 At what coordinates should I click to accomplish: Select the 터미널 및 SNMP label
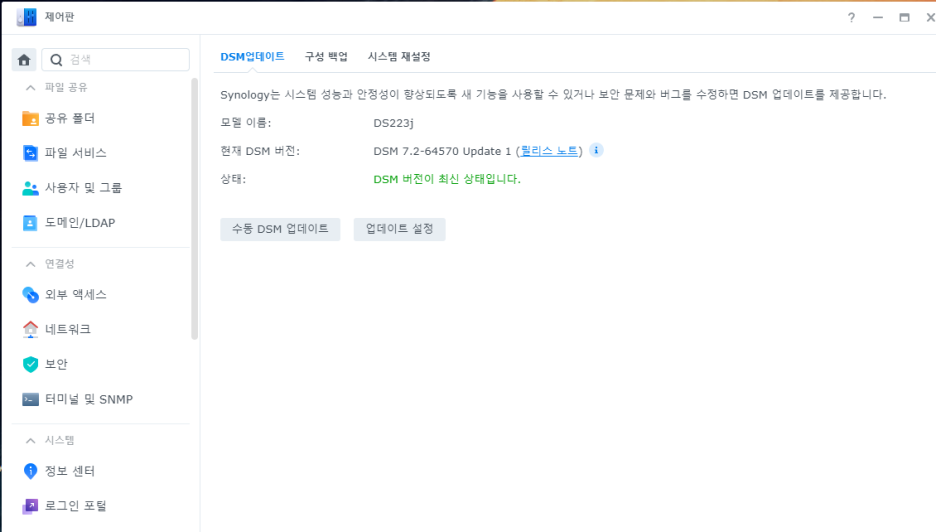pos(89,399)
